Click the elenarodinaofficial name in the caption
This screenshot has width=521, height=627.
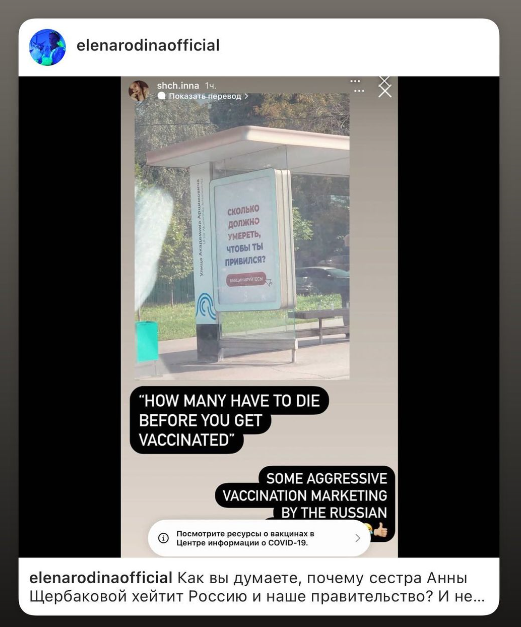[x=101, y=578]
